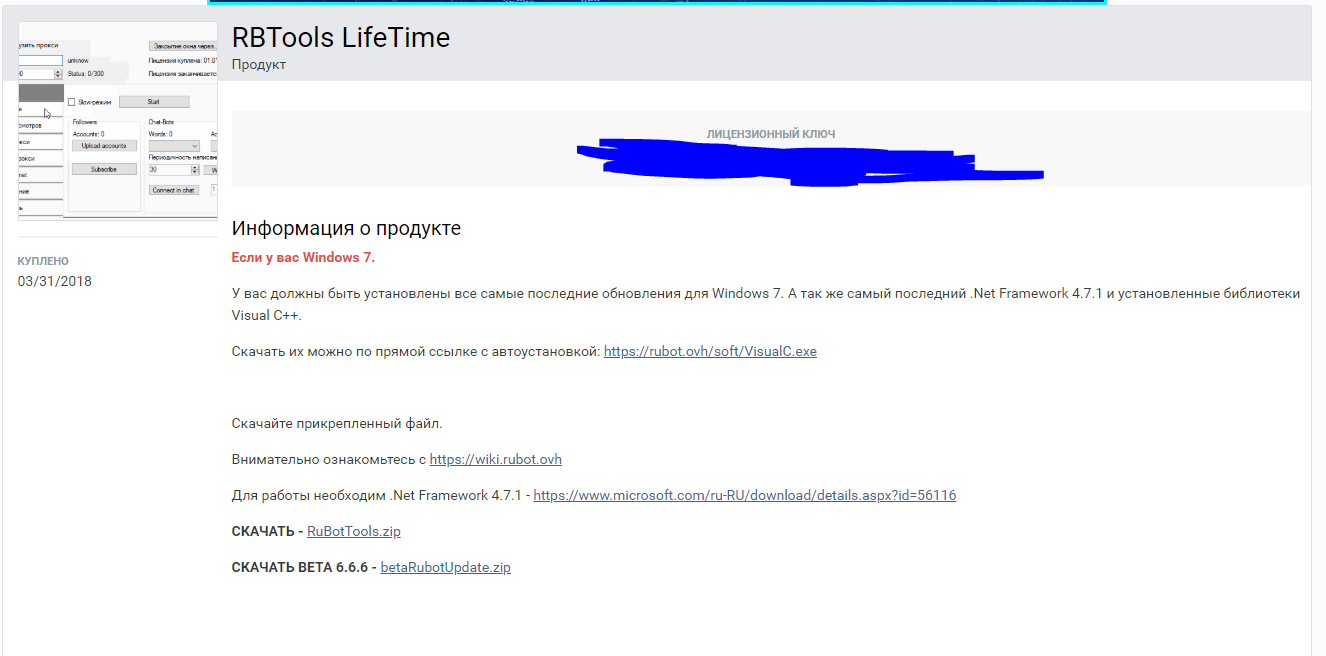Click the Информация о продукте heading
Image resolution: width=1326 pixels, height=656 pixels.
pyautogui.click(x=346, y=229)
